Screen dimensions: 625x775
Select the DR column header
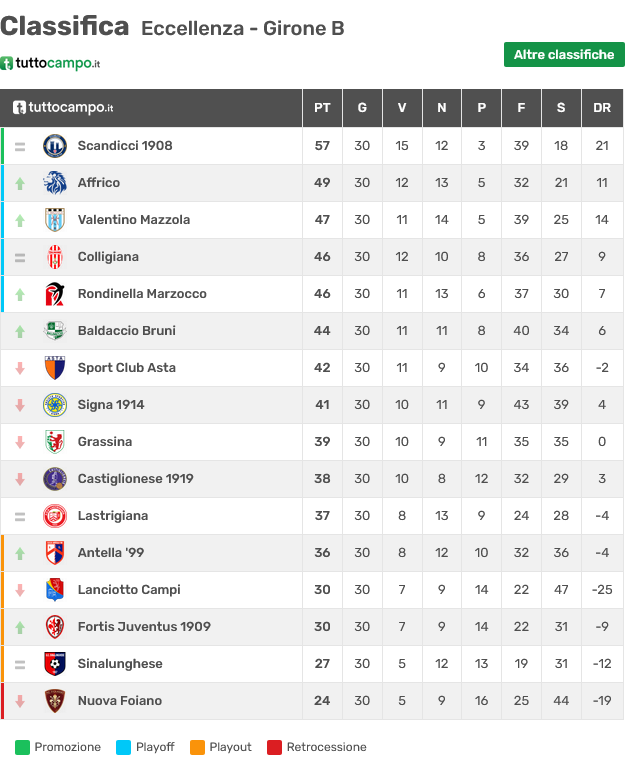point(602,108)
